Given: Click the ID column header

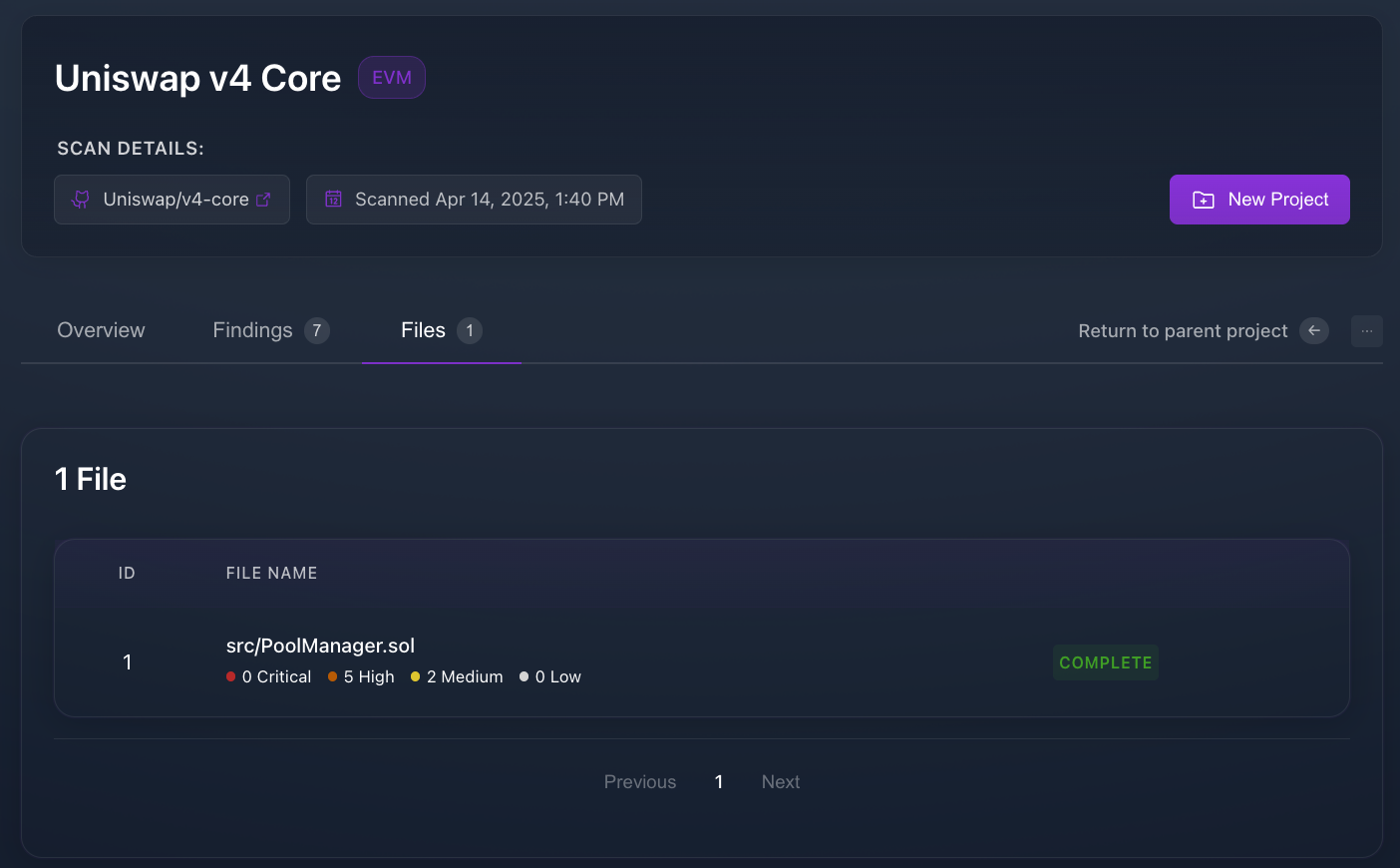Looking at the screenshot, I should pyautogui.click(x=127, y=573).
